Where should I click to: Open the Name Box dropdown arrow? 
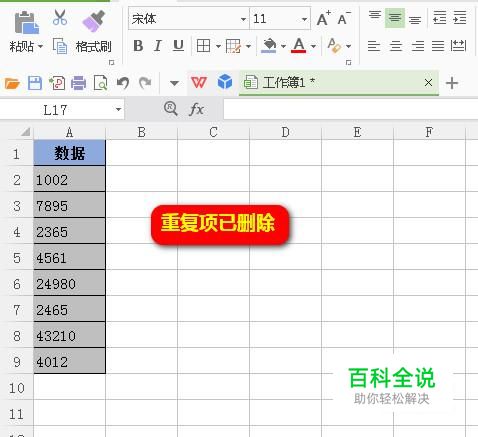[118, 109]
